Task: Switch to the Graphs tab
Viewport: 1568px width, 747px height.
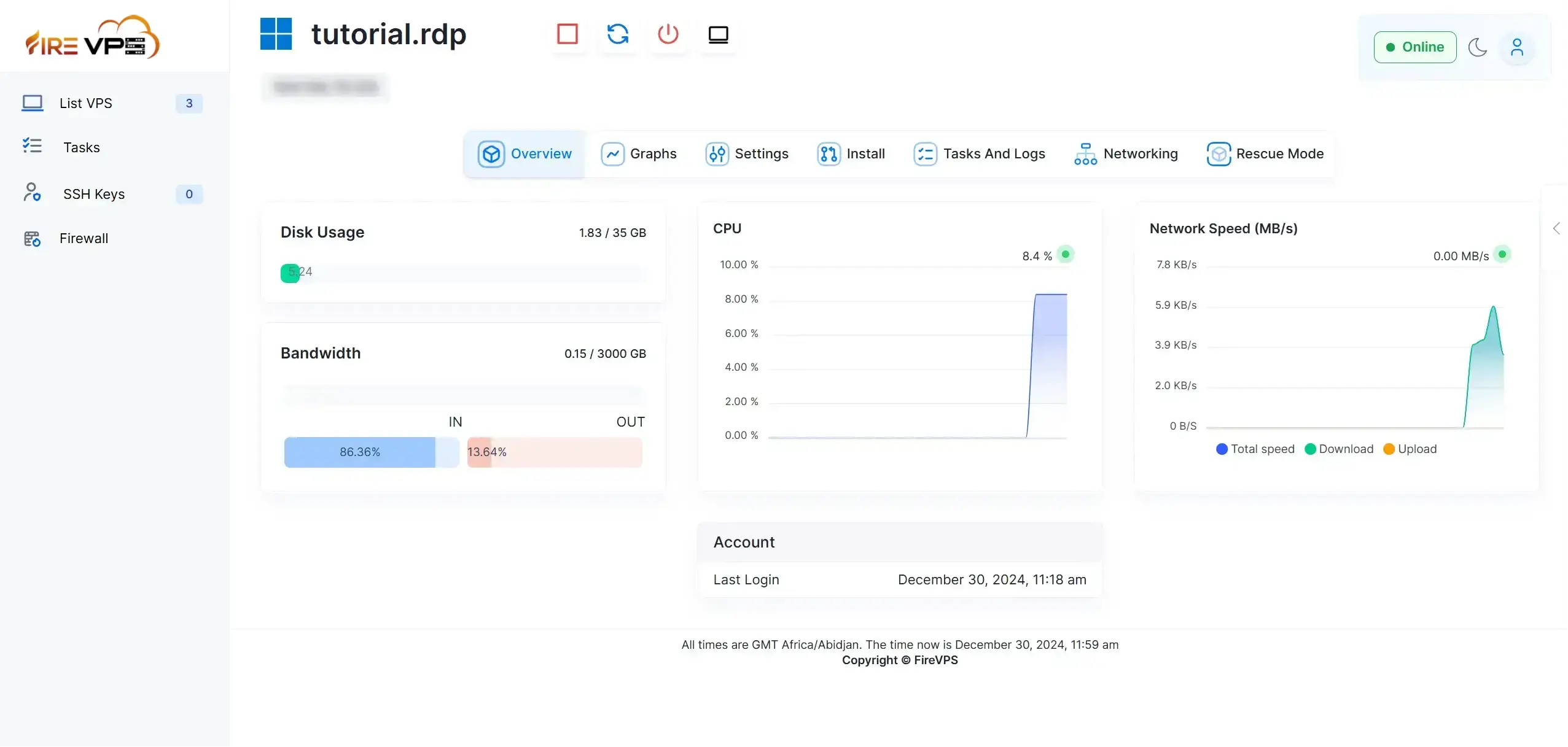Action: pos(639,153)
